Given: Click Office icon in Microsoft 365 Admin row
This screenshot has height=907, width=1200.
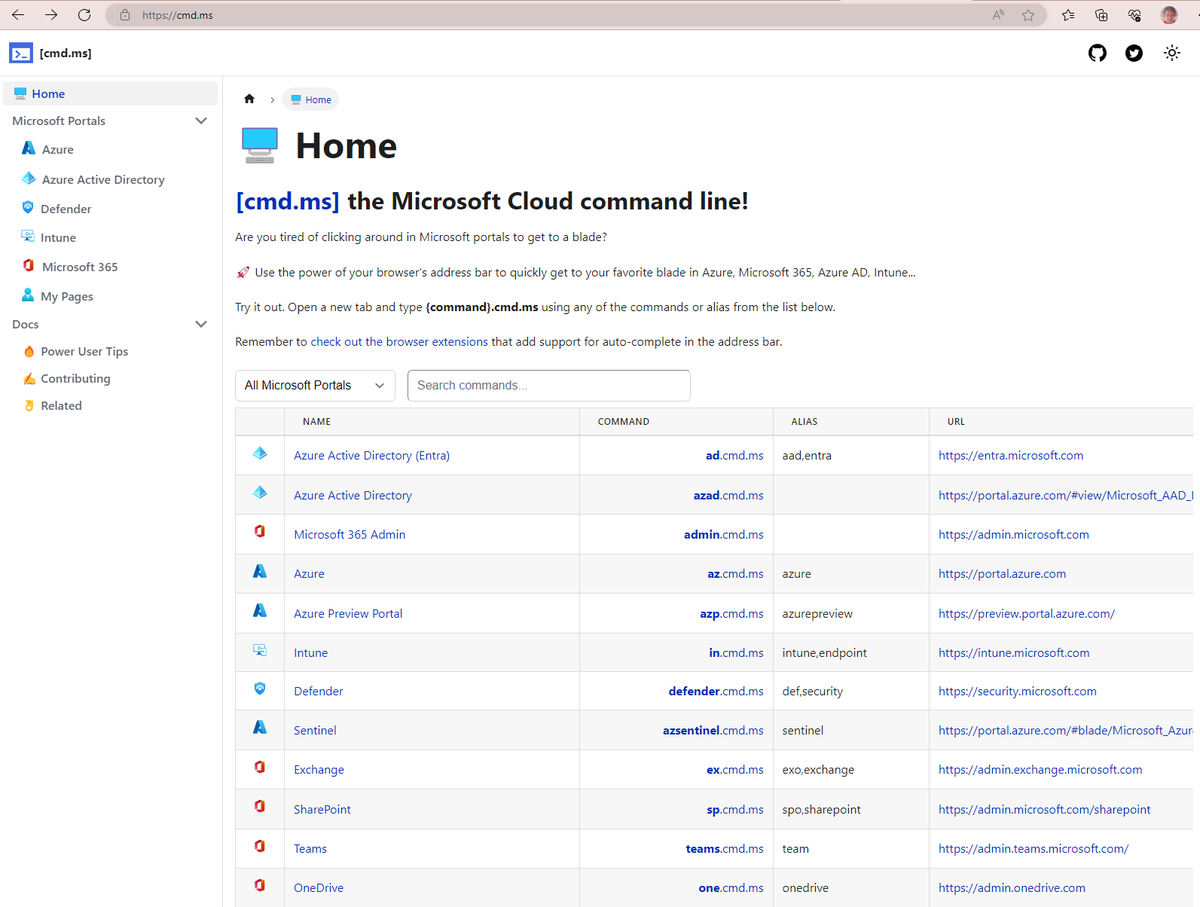Looking at the screenshot, I should [260, 533].
